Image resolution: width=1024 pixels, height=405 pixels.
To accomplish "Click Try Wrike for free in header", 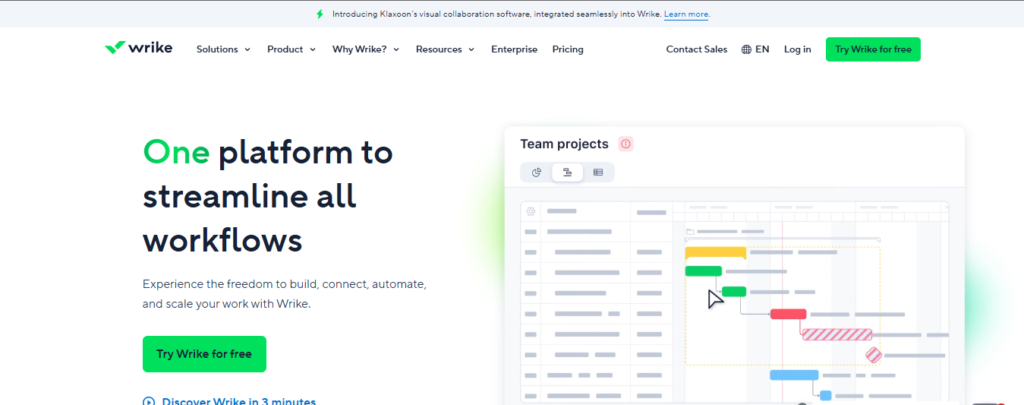I will [x=872, y=49].
